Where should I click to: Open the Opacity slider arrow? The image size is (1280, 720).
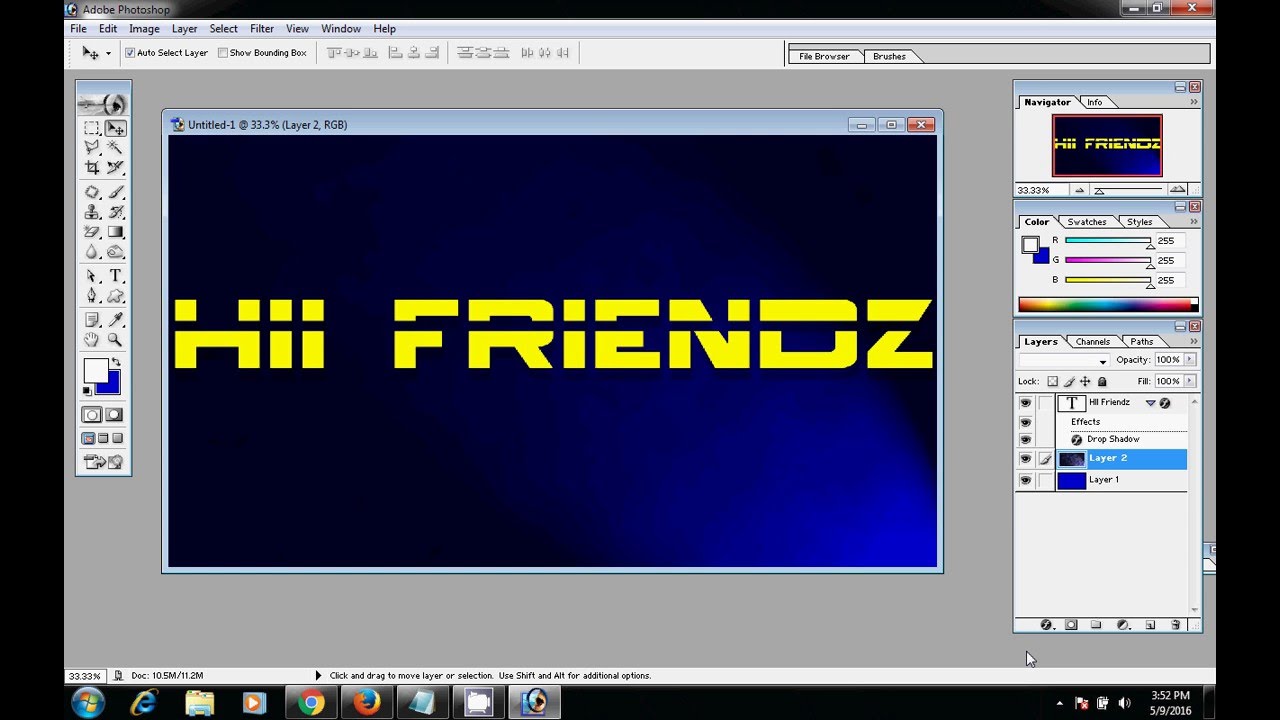coord(1190,360)
